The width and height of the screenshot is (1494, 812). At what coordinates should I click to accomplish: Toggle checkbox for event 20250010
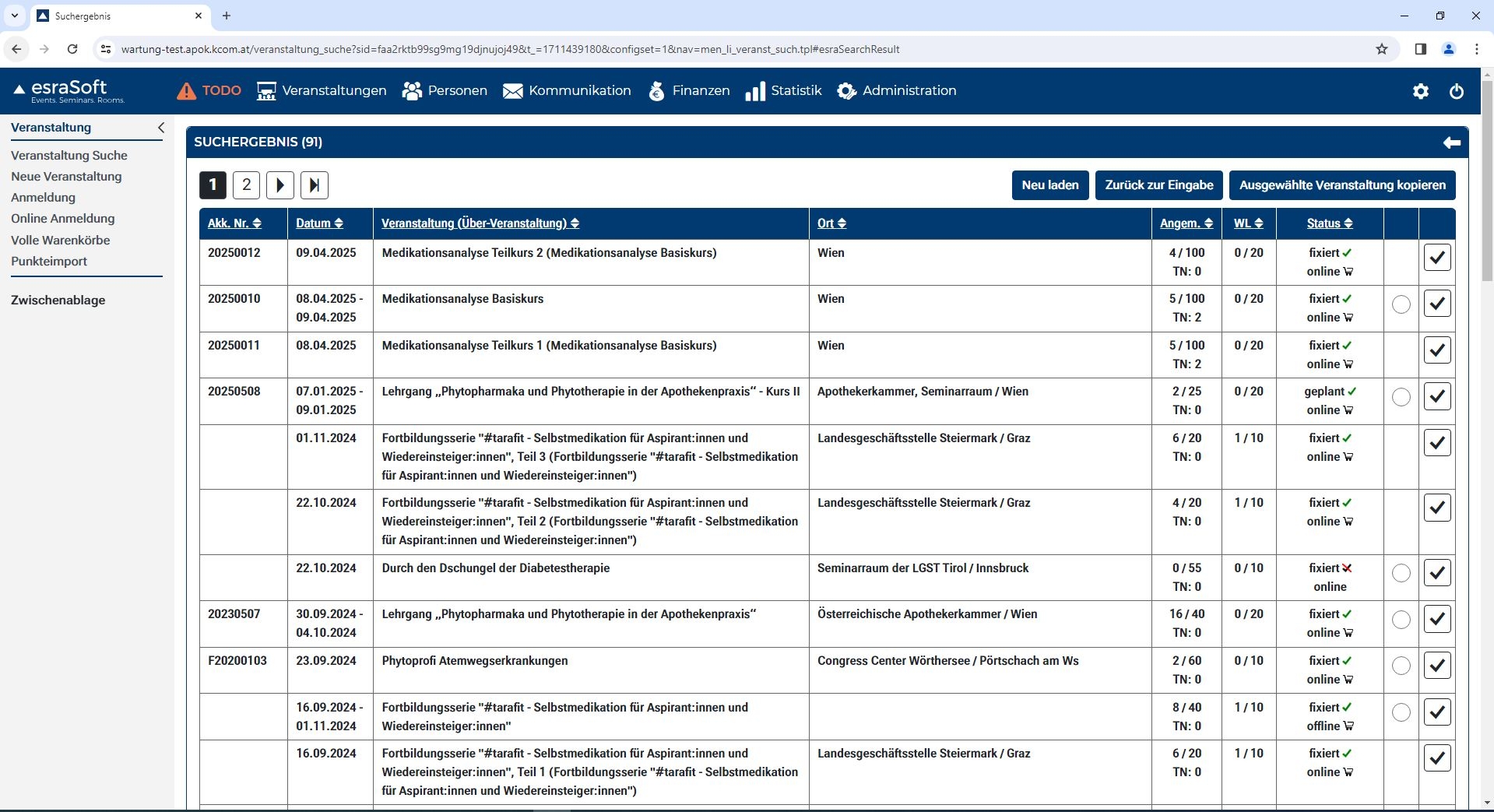click(1437, 304)
